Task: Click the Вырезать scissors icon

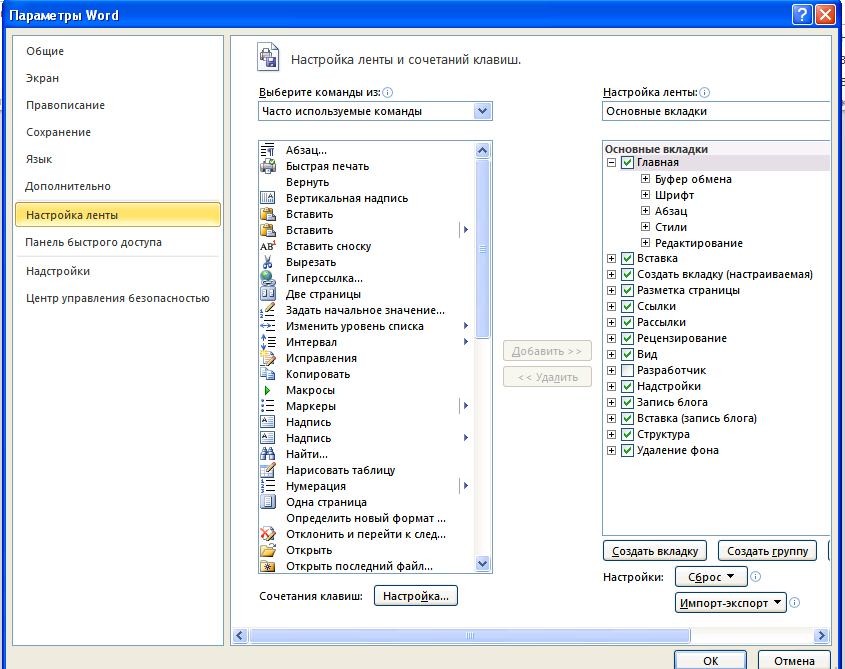Action: 268,262
